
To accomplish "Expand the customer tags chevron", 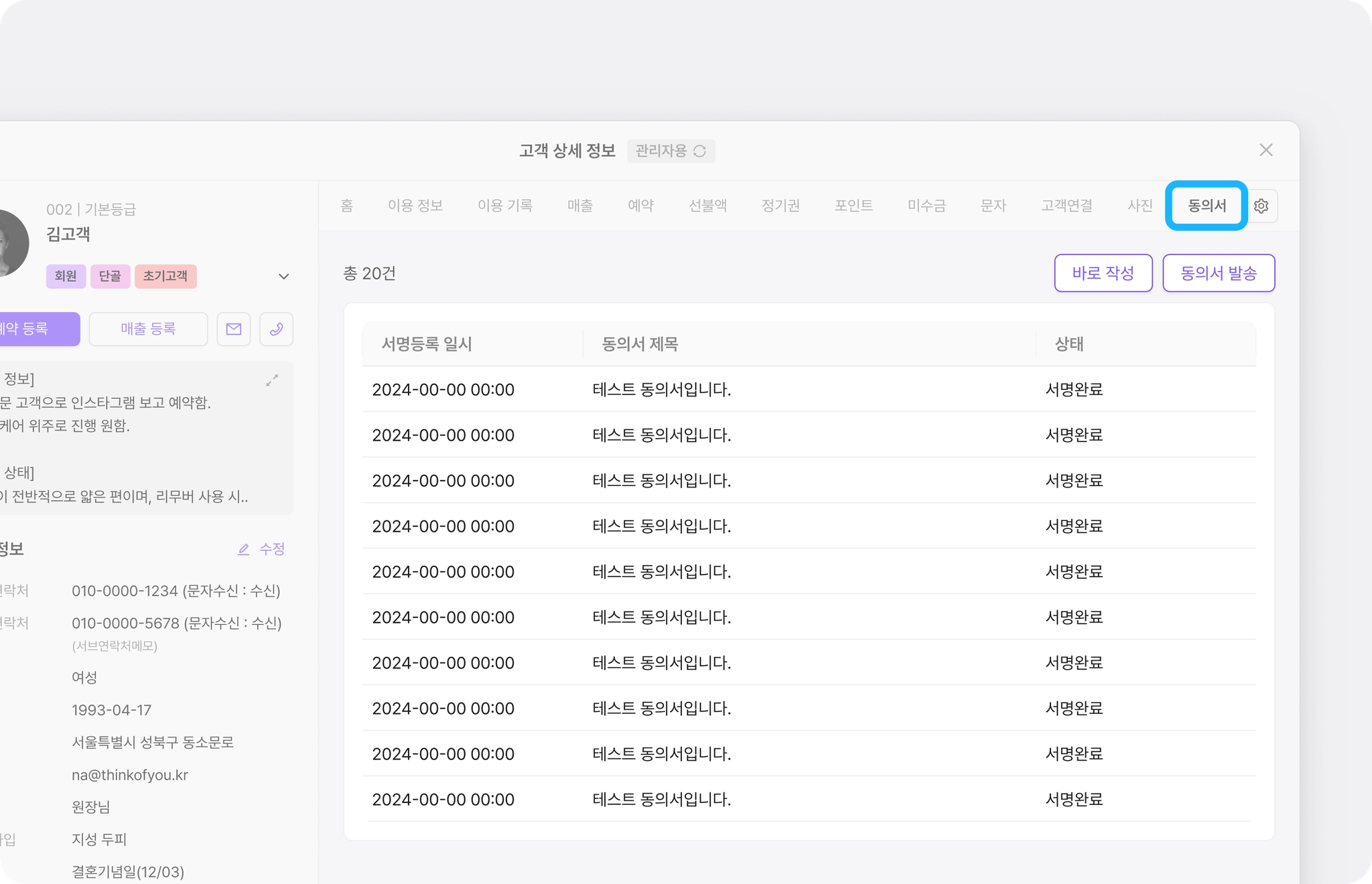I will coord(283,277).
